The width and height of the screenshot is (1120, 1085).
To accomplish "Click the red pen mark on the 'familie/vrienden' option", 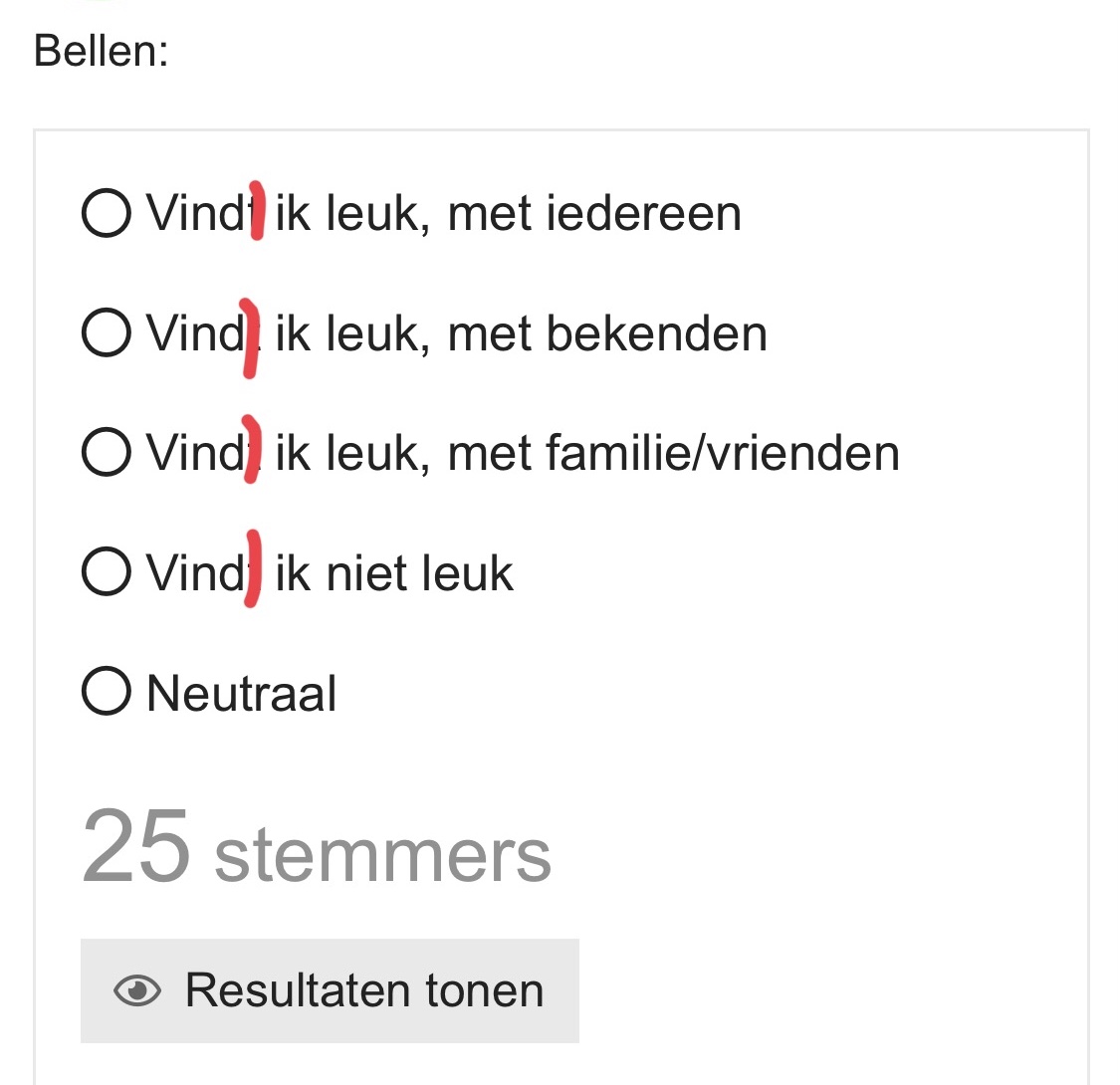I will 252,449.
